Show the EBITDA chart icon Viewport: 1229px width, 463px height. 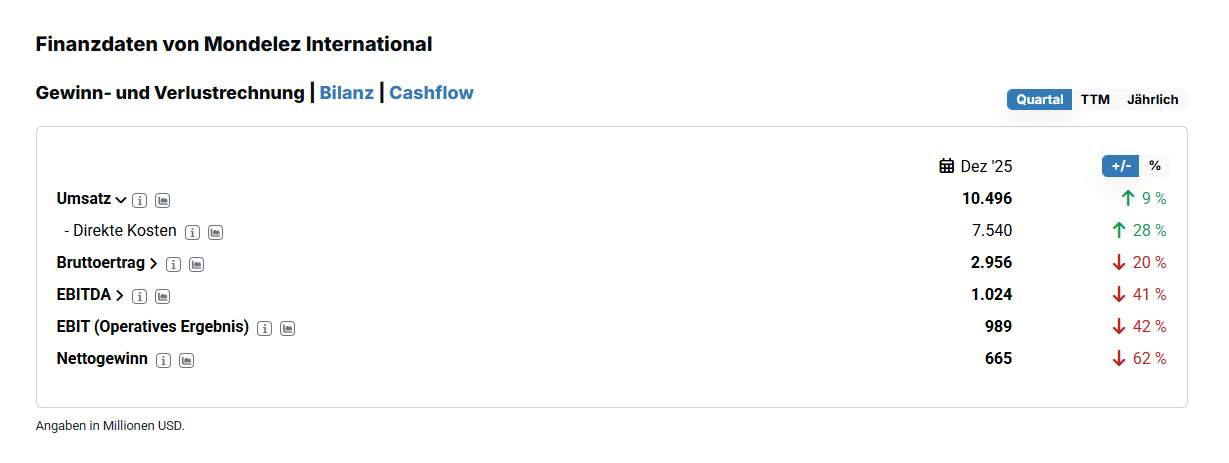click(x=162, y=296)
